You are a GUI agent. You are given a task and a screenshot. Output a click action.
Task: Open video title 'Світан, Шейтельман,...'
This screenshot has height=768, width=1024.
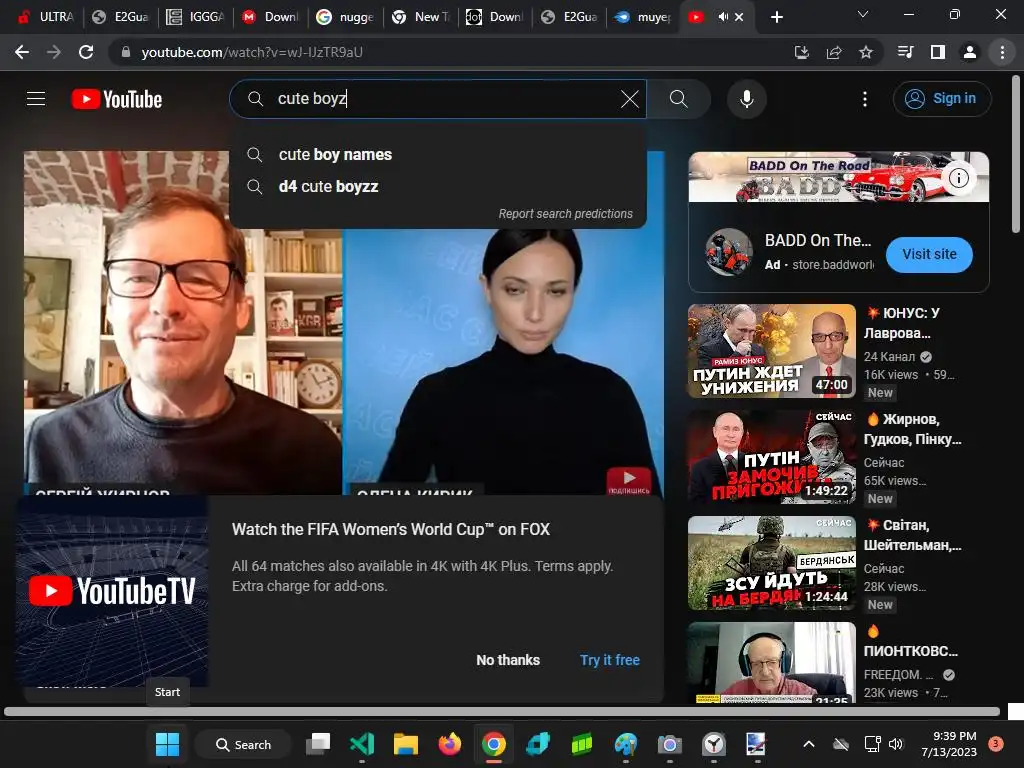(913, 535)
